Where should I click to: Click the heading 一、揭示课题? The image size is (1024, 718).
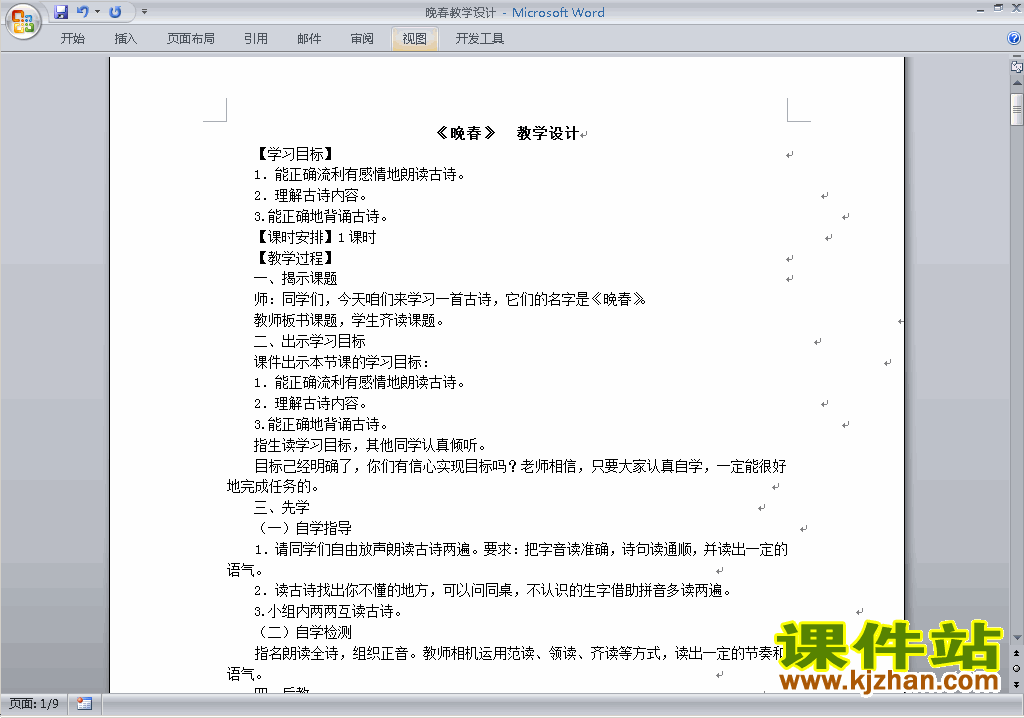point(295,278)
